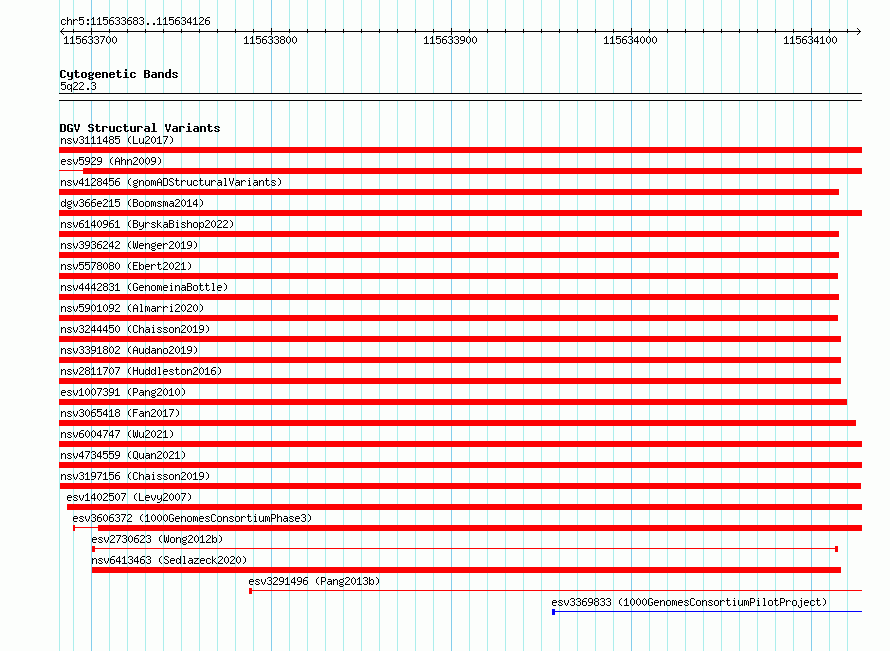Click the chr5:115633683..115634126 region label

tap(135, 22)
